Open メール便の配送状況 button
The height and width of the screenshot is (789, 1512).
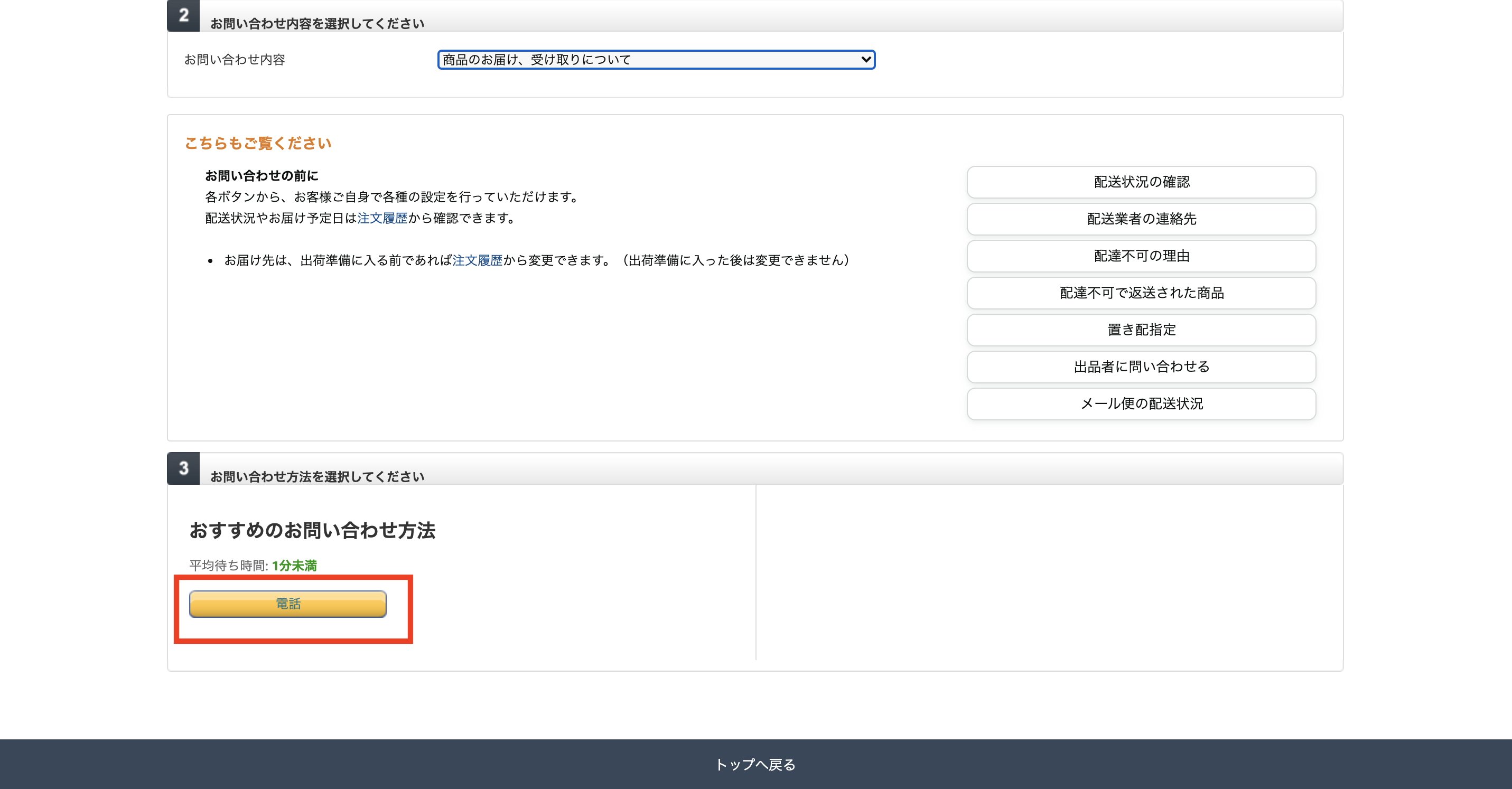click(x=1141, y=403)
